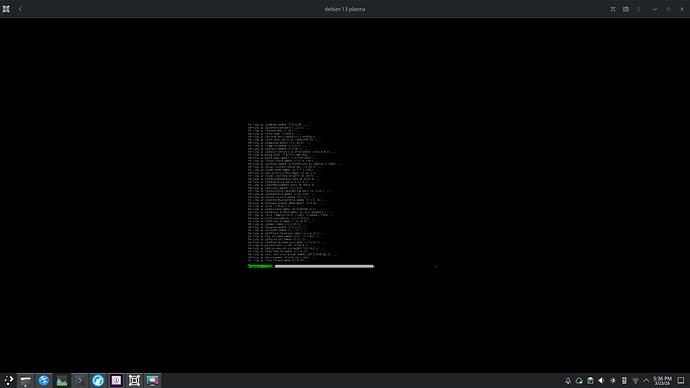The height and width of the screenshot is (388, 690).
Task: Toggle fullscreen for the debian 13 plasma VM
Action: (x=613, y=9)
